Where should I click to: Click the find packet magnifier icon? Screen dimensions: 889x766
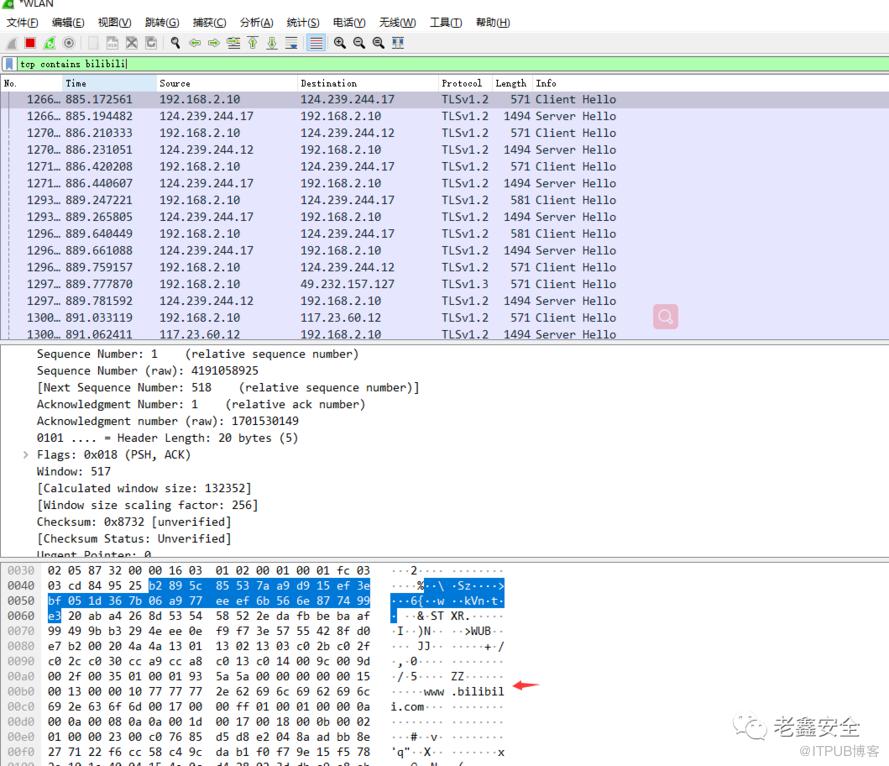(x=176, y=43)
